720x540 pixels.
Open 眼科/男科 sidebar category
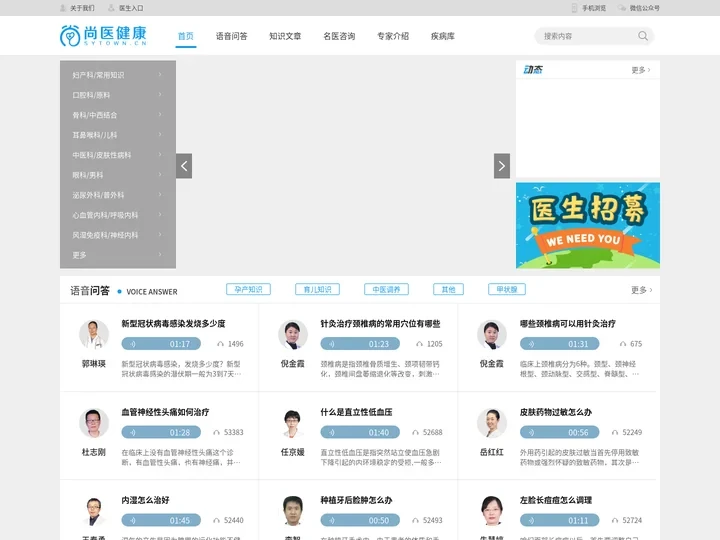(x=118, y=175)
